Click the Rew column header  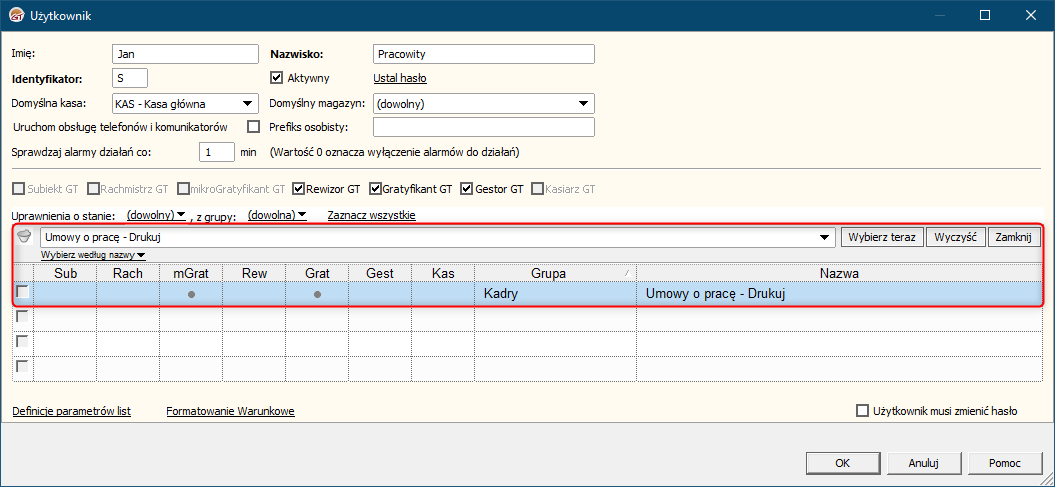254,273
